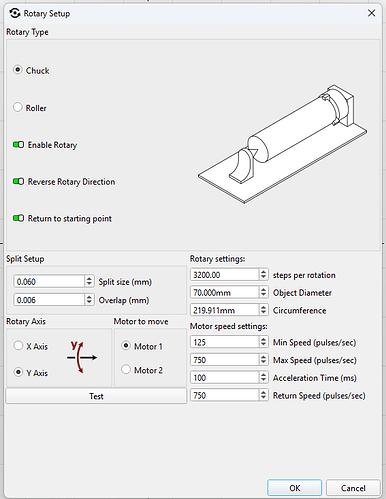Adjust Max Speed spinner arrows
Image resolution: width=386 pixels, height=499 pixels.
coord(263,360)
